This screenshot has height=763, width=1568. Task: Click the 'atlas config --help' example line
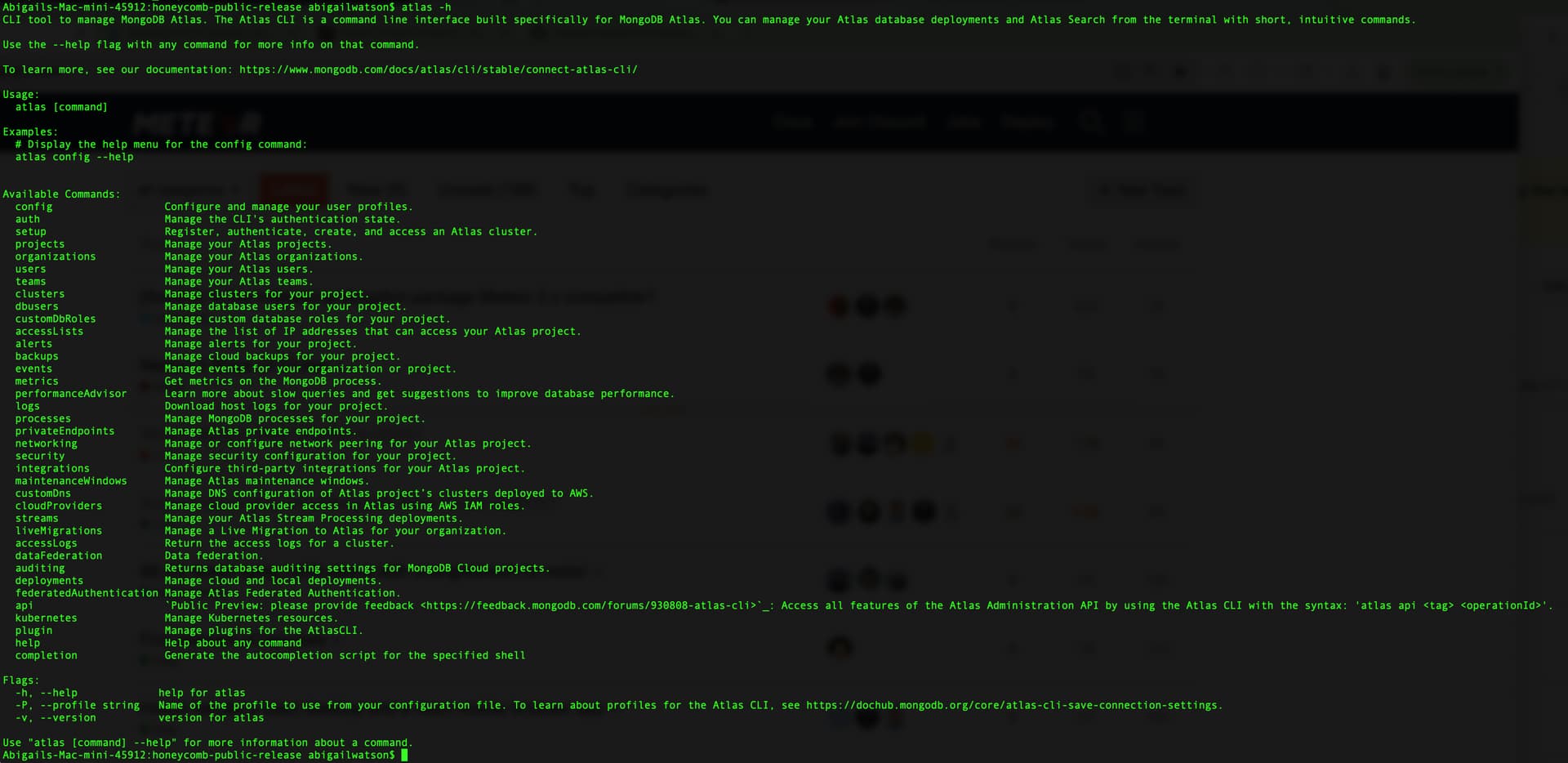pos(74,157)
